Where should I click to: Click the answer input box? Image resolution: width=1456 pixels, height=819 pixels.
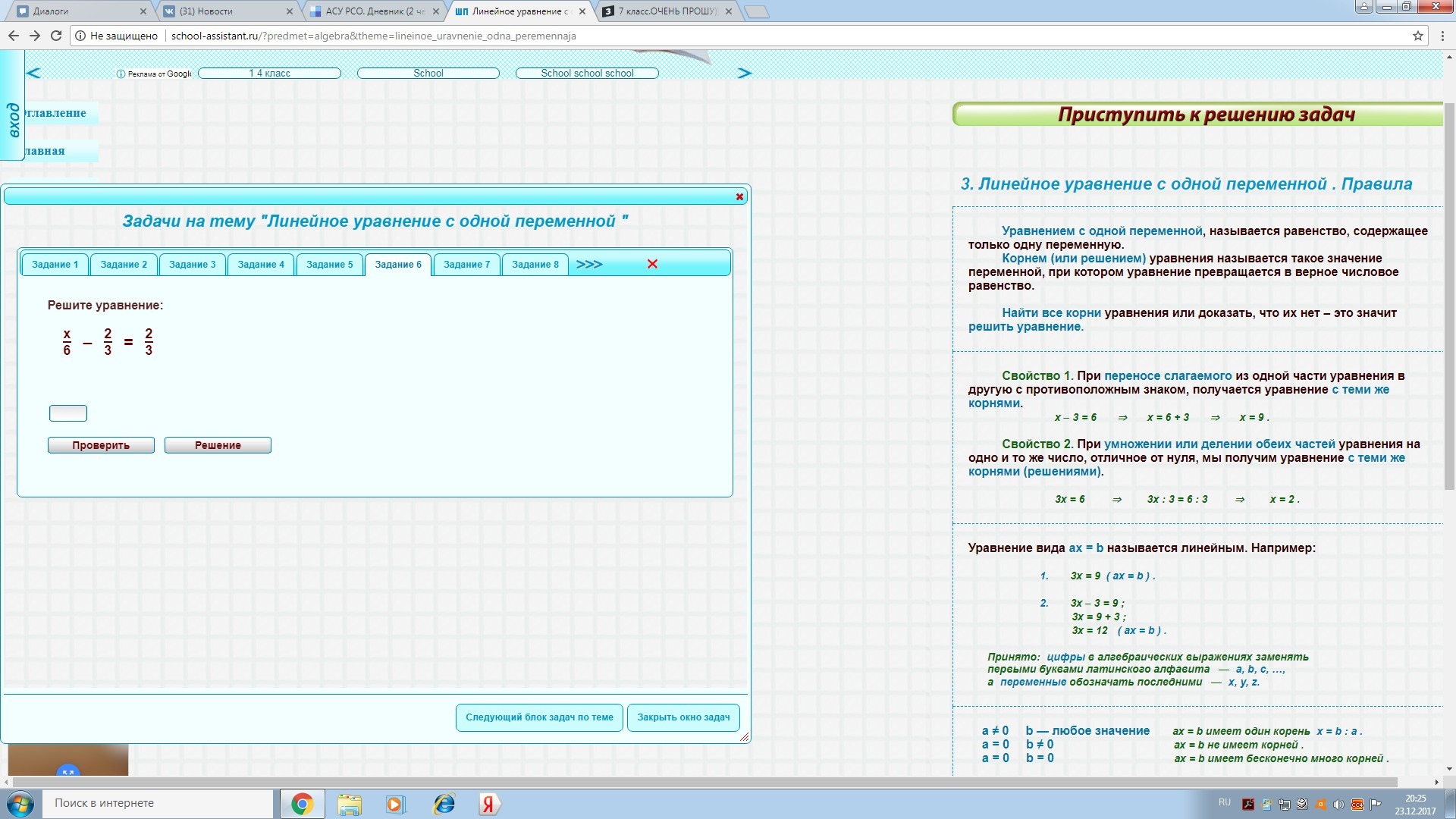(x=68, y=413)
